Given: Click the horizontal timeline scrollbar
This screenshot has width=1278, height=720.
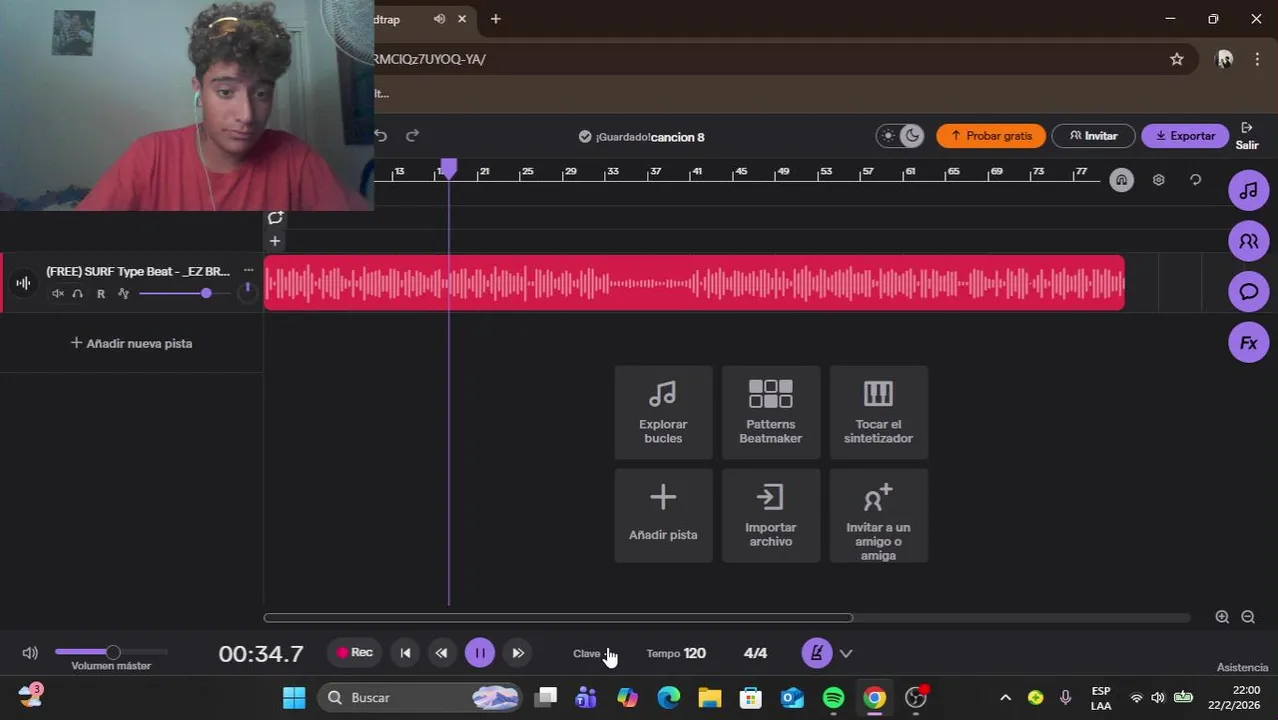Looking at the screenshot, I should point(558,618).
